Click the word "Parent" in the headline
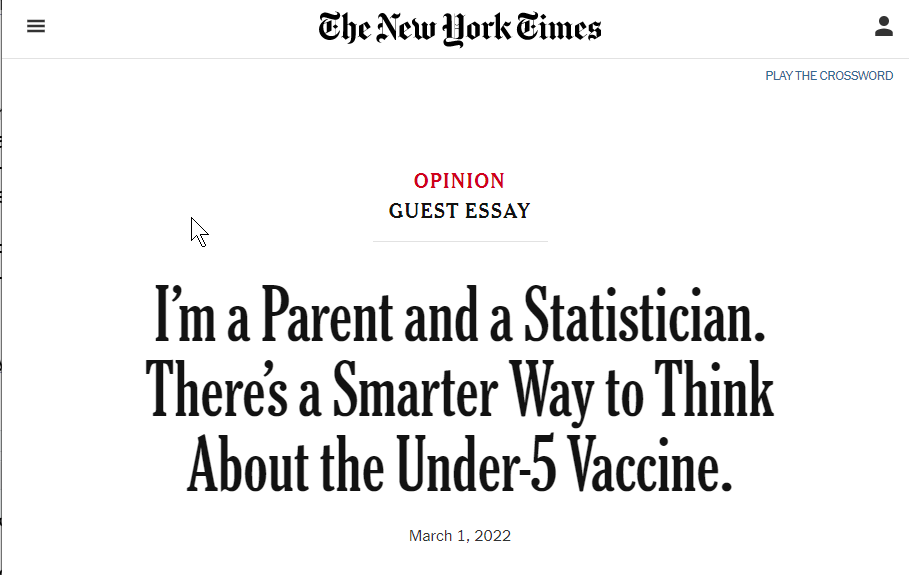Image resolution: width=909 pixels, height=575 pixels. tap(328, 316)
